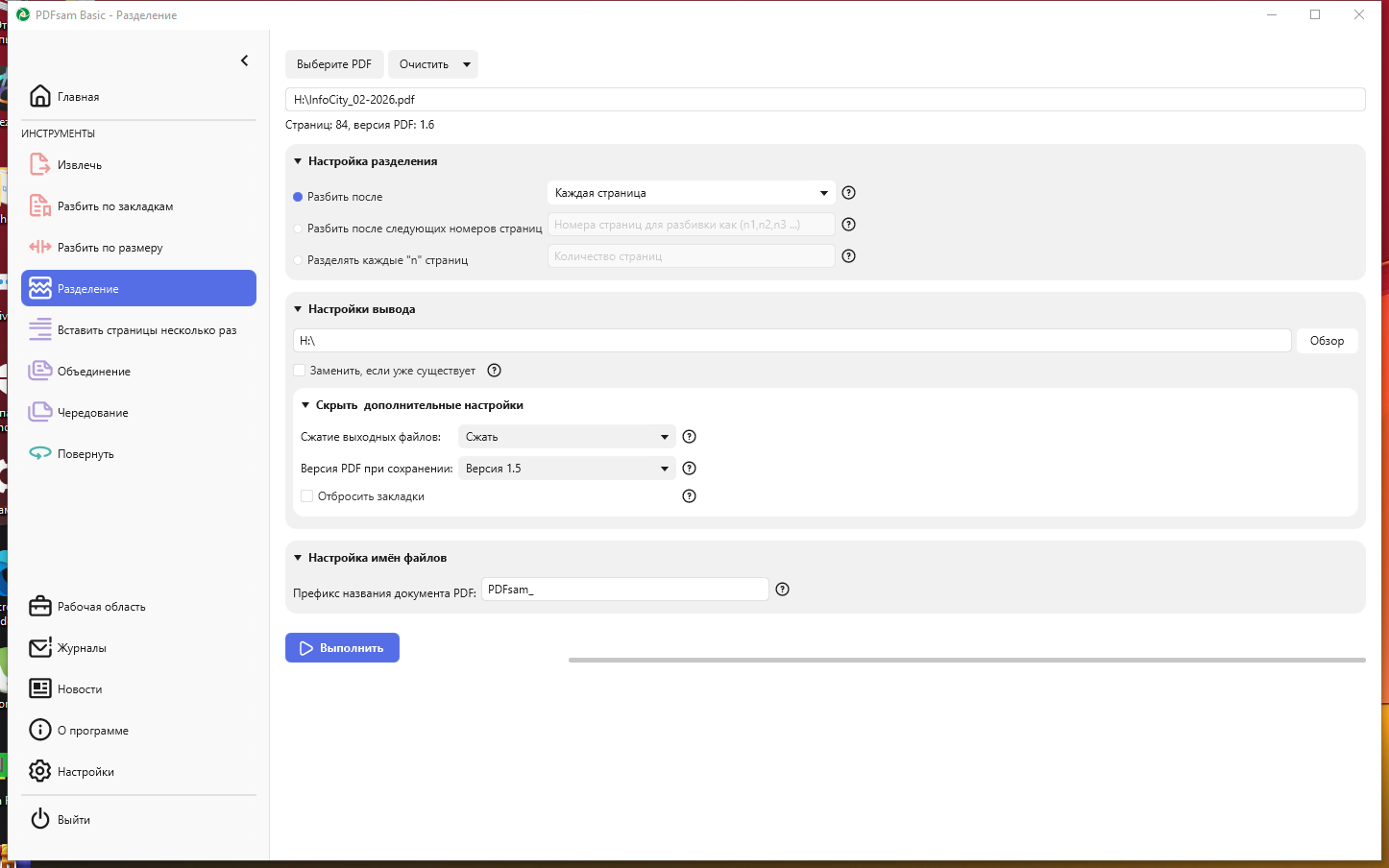Select the Разбить по размеру icon
This screenshot has height=868, width=1389.
[39, 248]
